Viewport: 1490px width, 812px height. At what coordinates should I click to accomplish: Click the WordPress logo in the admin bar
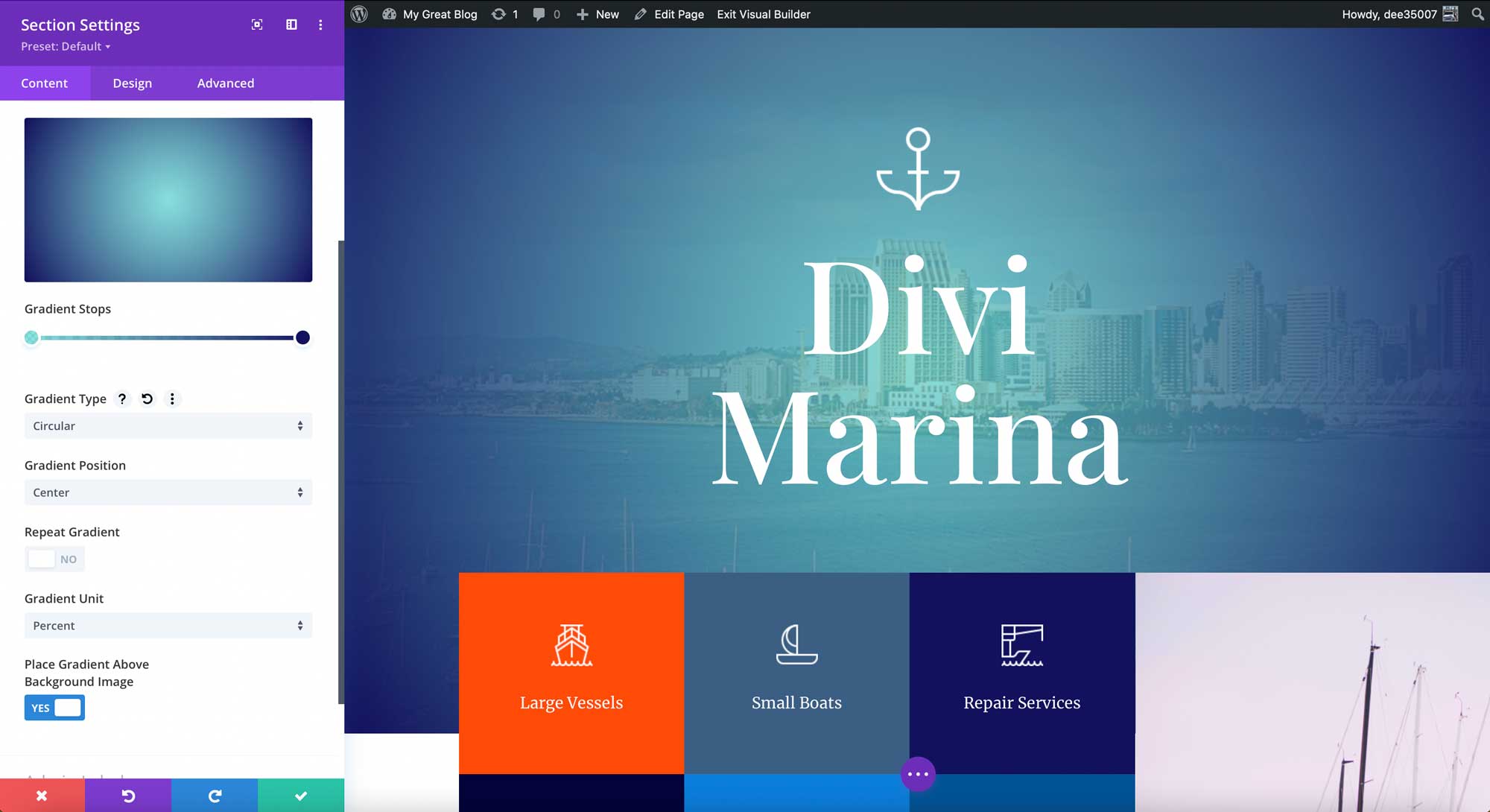click(358, 13)
